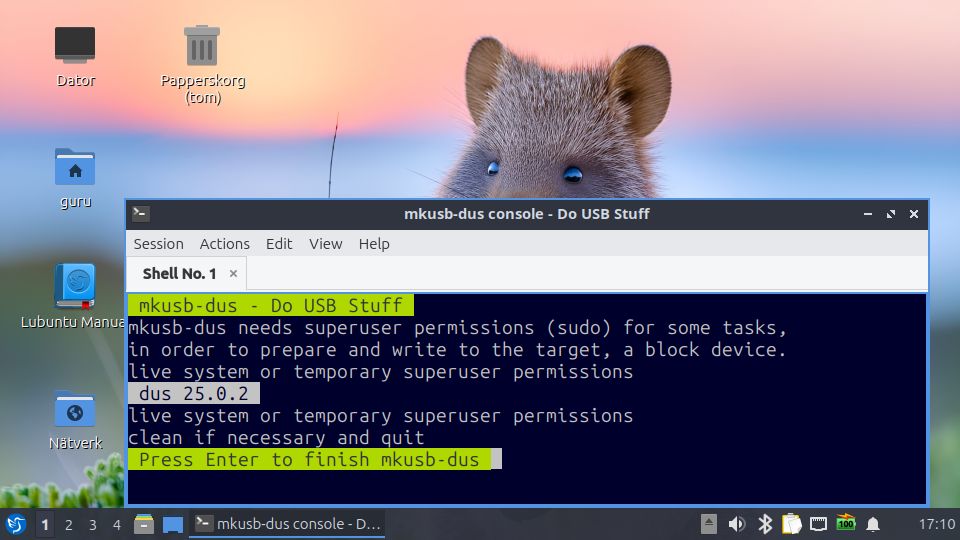Open the Lubuntu Manual desktop icon
The width and height of the screenshot is (960, 540).
click(x=75, y=287)
